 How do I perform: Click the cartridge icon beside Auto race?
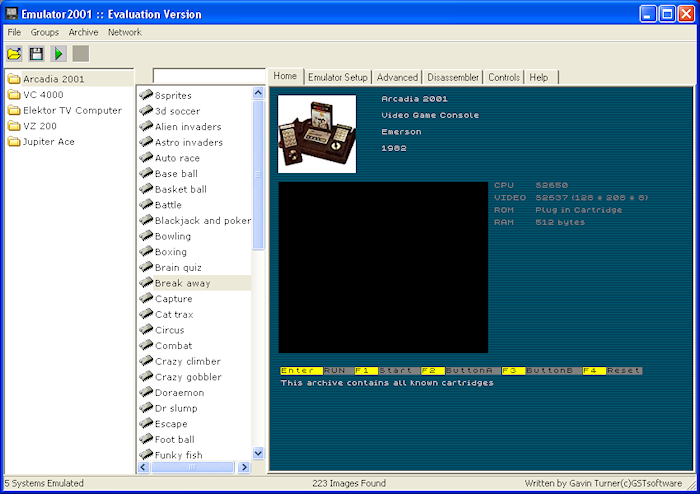click(x=146, y=157)
